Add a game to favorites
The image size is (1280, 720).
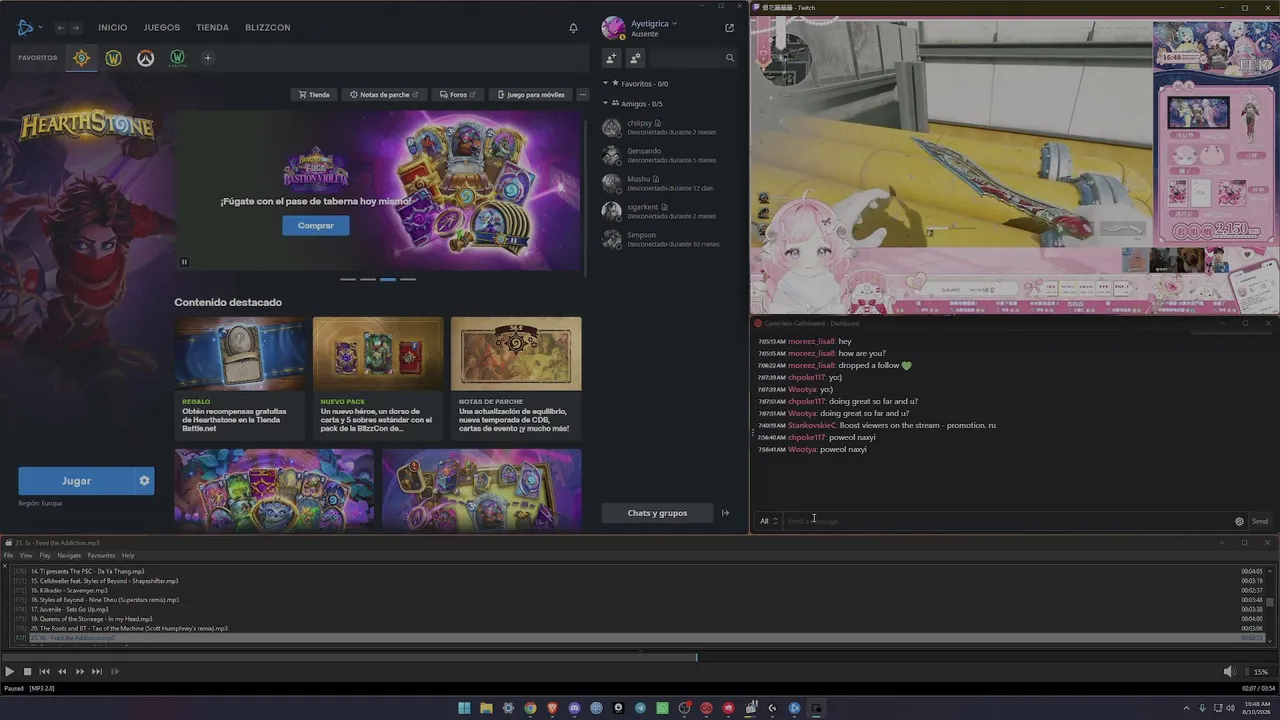pyautogui.click(x=208, y=58)
